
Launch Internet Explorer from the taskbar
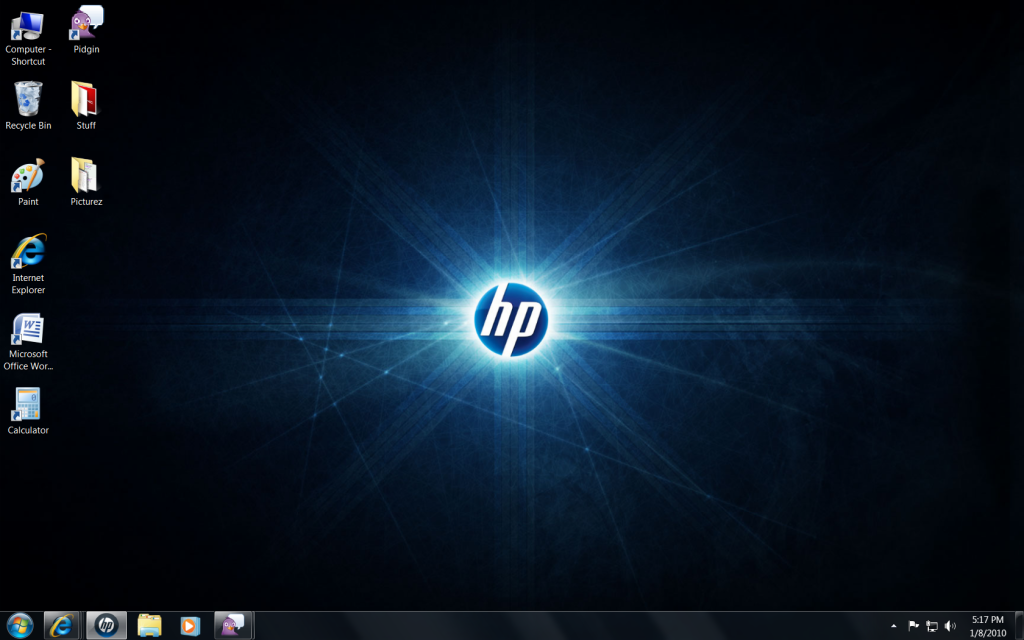tap(61, 626)
